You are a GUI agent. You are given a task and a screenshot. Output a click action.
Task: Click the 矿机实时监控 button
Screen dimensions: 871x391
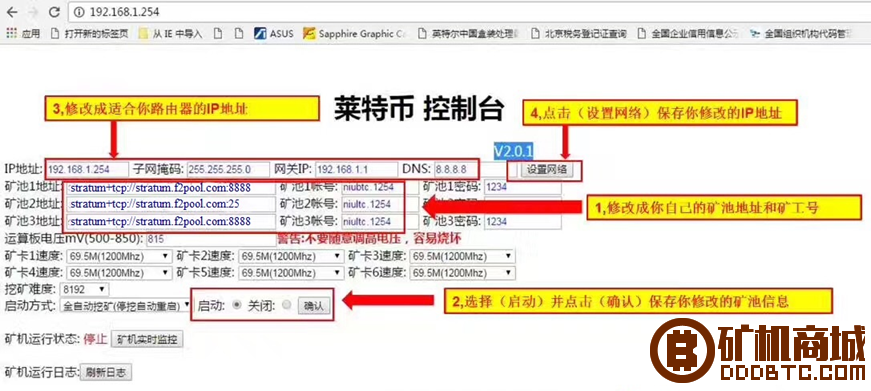[x=147, y=339]
